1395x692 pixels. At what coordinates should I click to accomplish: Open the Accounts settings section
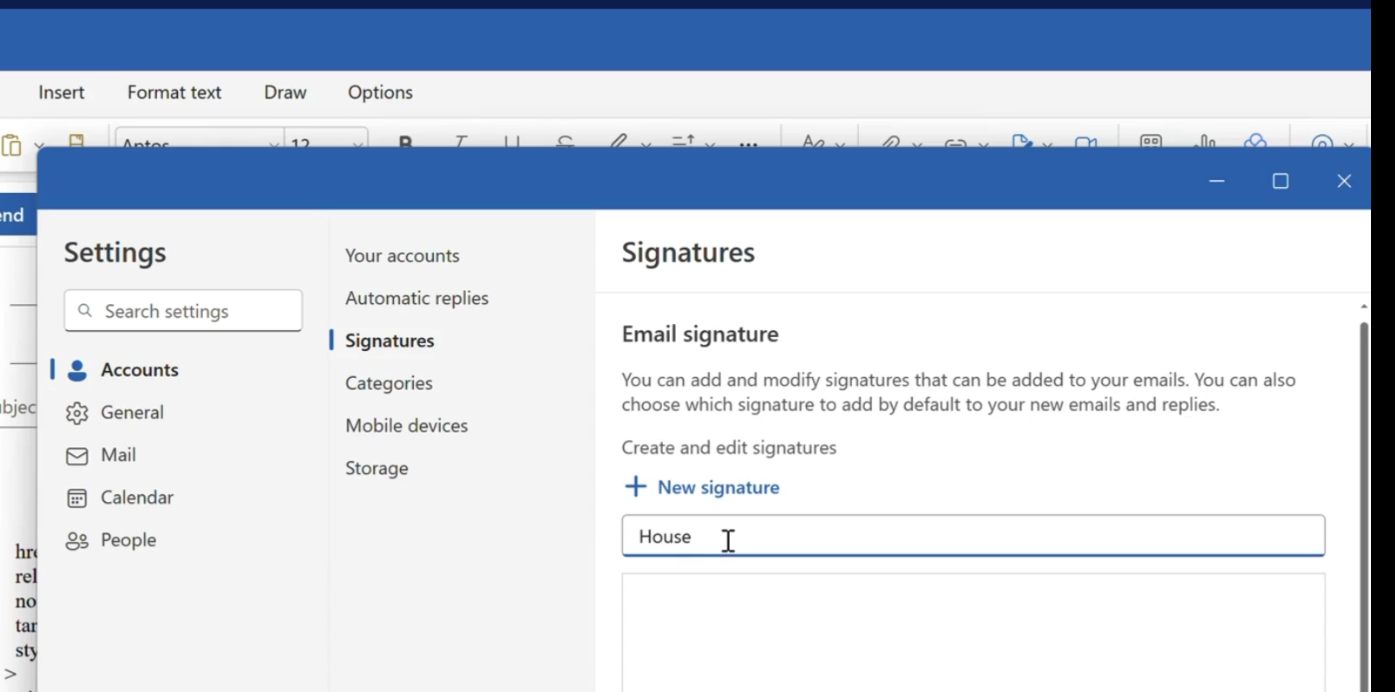click(139, 370)
